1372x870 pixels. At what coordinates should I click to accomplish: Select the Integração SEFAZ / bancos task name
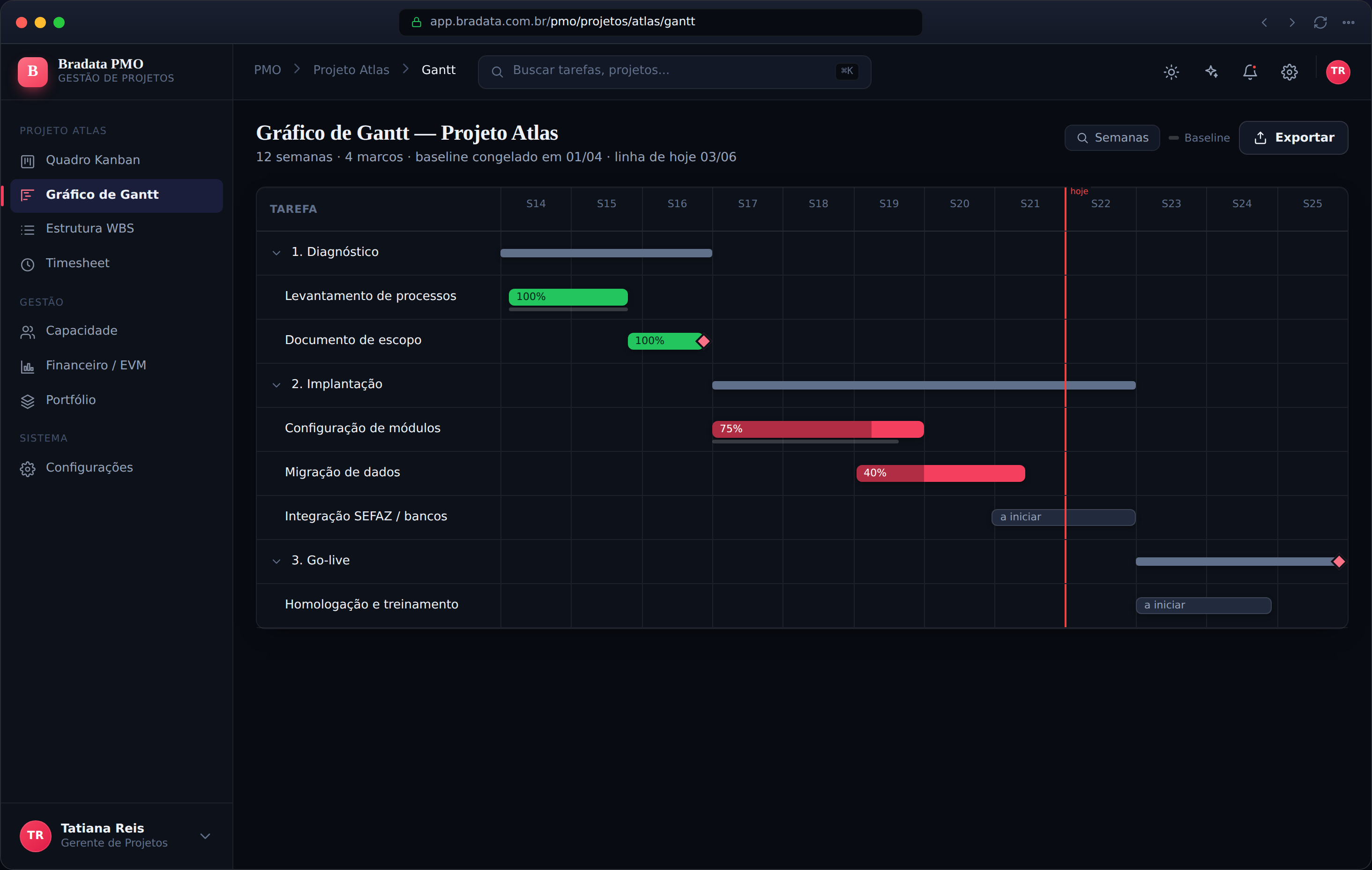point(366,517)
